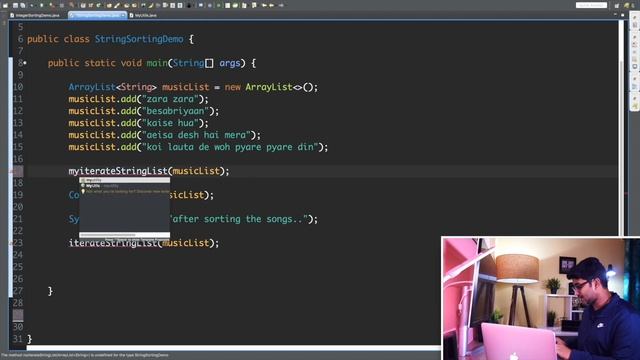This screenshot has height=360, width=640.
Task: Click the Java perspective icon at top right
Action: tap(627, 5)
